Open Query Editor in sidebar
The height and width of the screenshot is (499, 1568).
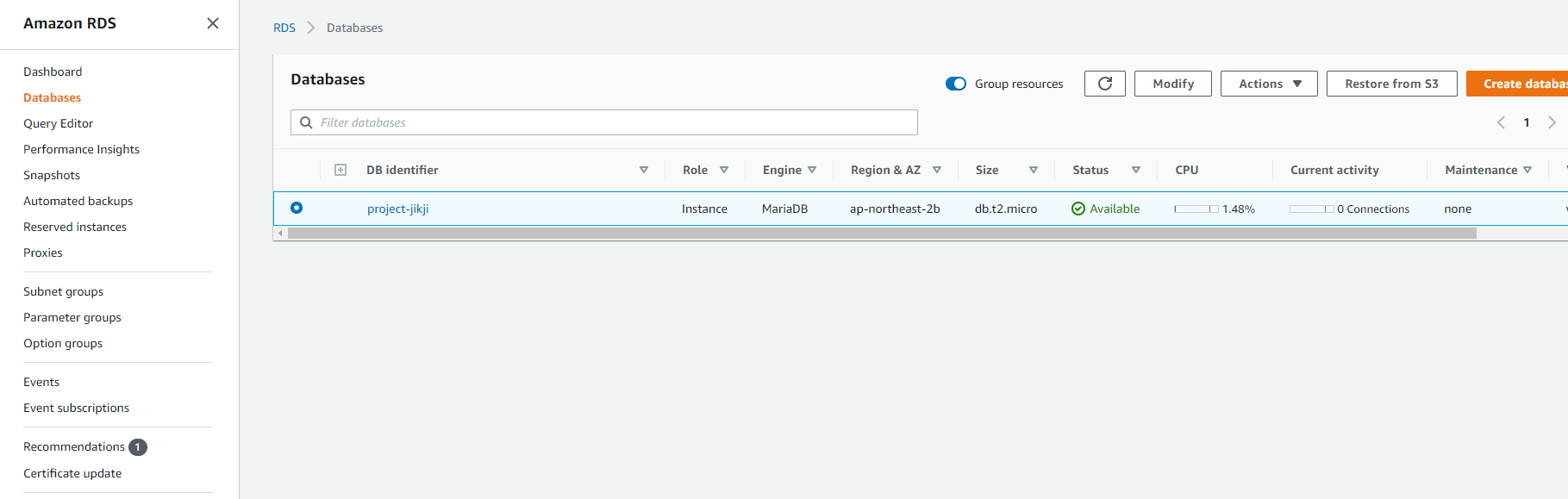pos(58,123)
